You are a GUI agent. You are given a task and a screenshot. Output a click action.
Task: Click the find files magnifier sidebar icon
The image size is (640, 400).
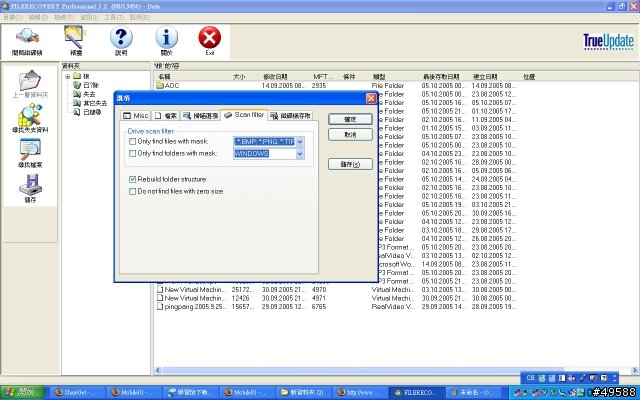(30, 150)
